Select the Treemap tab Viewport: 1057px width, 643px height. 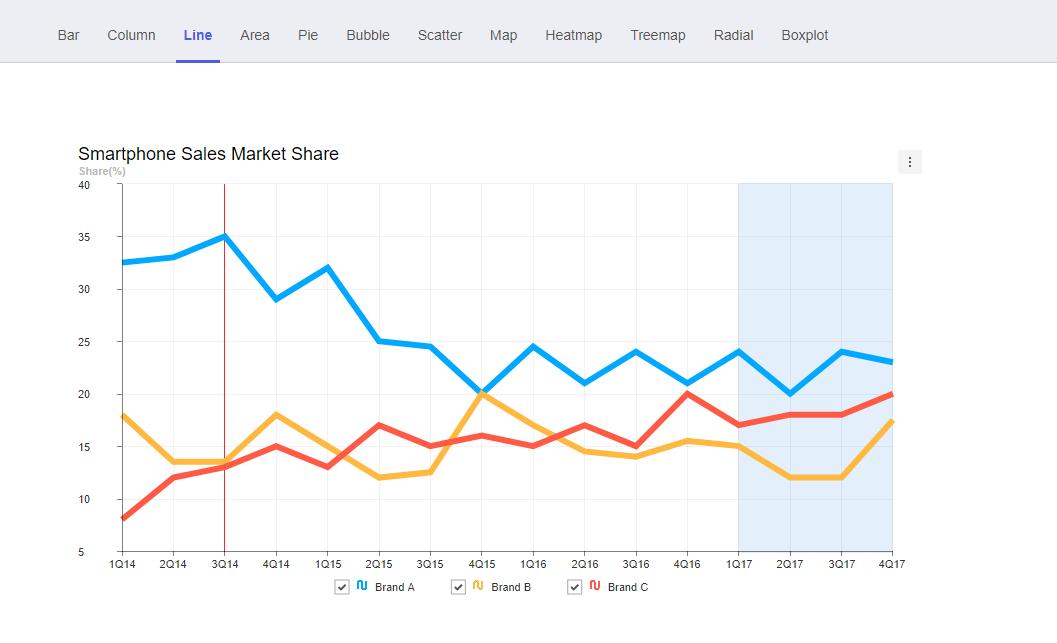658,35
